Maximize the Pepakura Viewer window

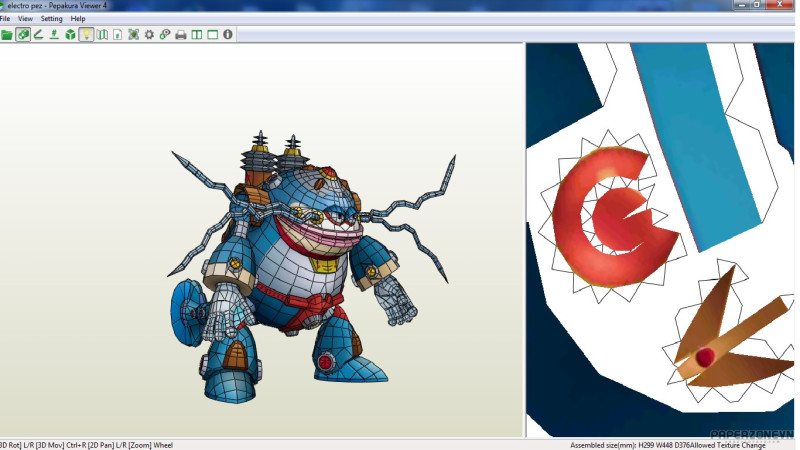pyautogui.click(x=757, y=5)
